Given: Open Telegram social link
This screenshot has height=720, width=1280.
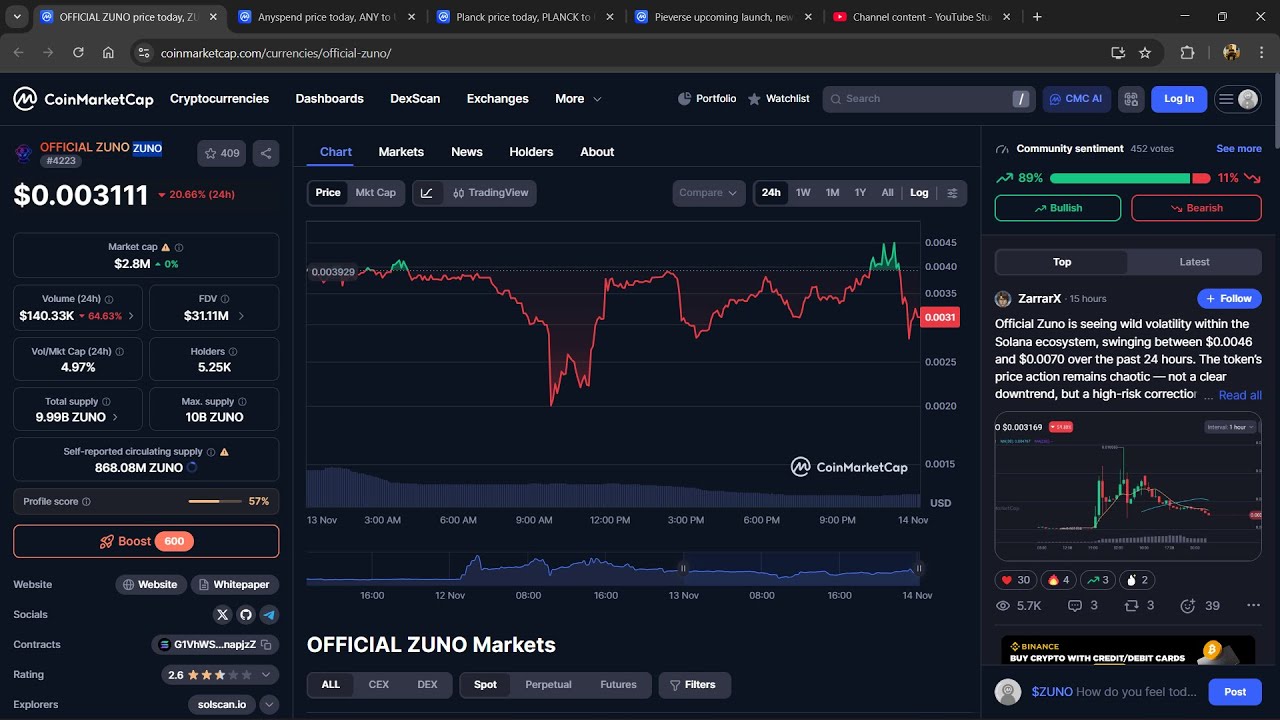Looking at the screenshot, I should point(269,615).
